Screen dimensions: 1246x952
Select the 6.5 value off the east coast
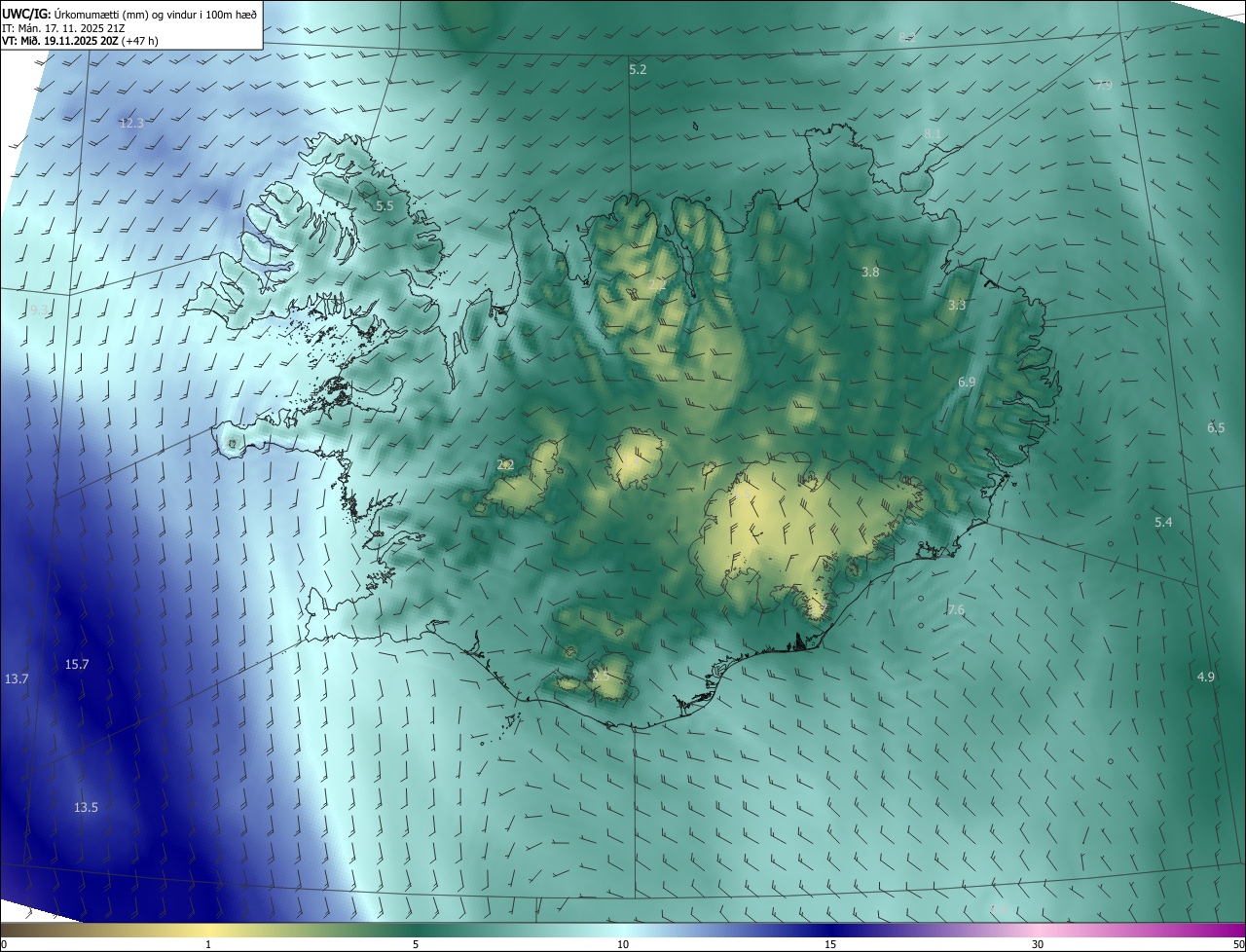tap(1216, 428)
